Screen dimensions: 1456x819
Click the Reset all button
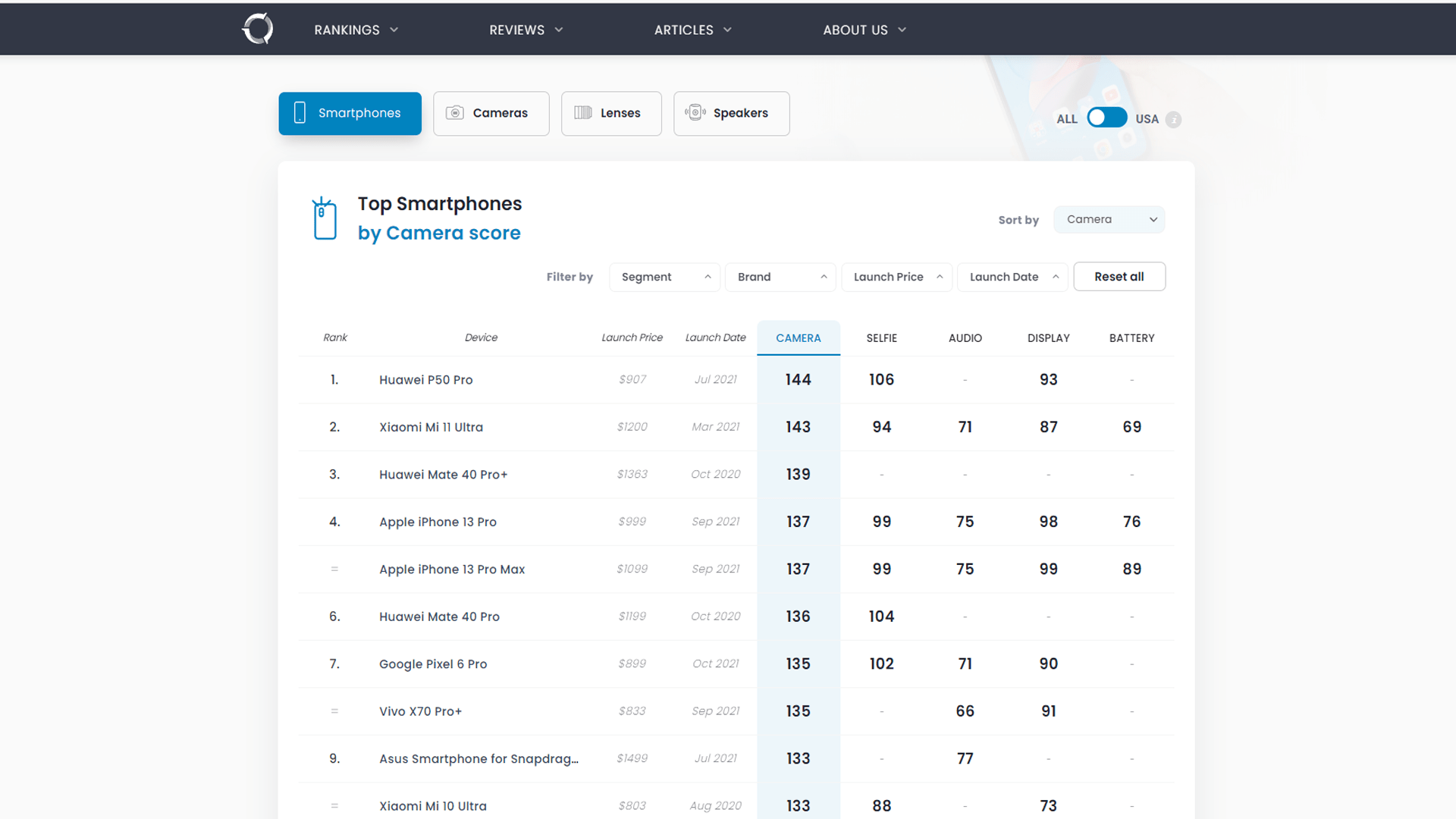1119,277
